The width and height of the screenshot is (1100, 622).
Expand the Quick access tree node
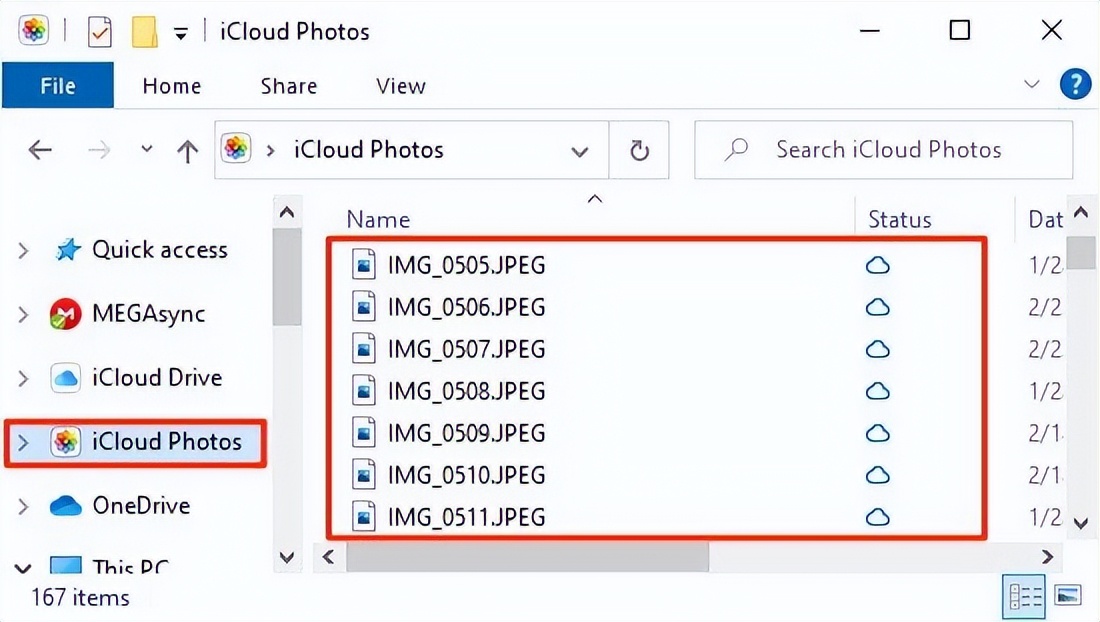point(23,251)
